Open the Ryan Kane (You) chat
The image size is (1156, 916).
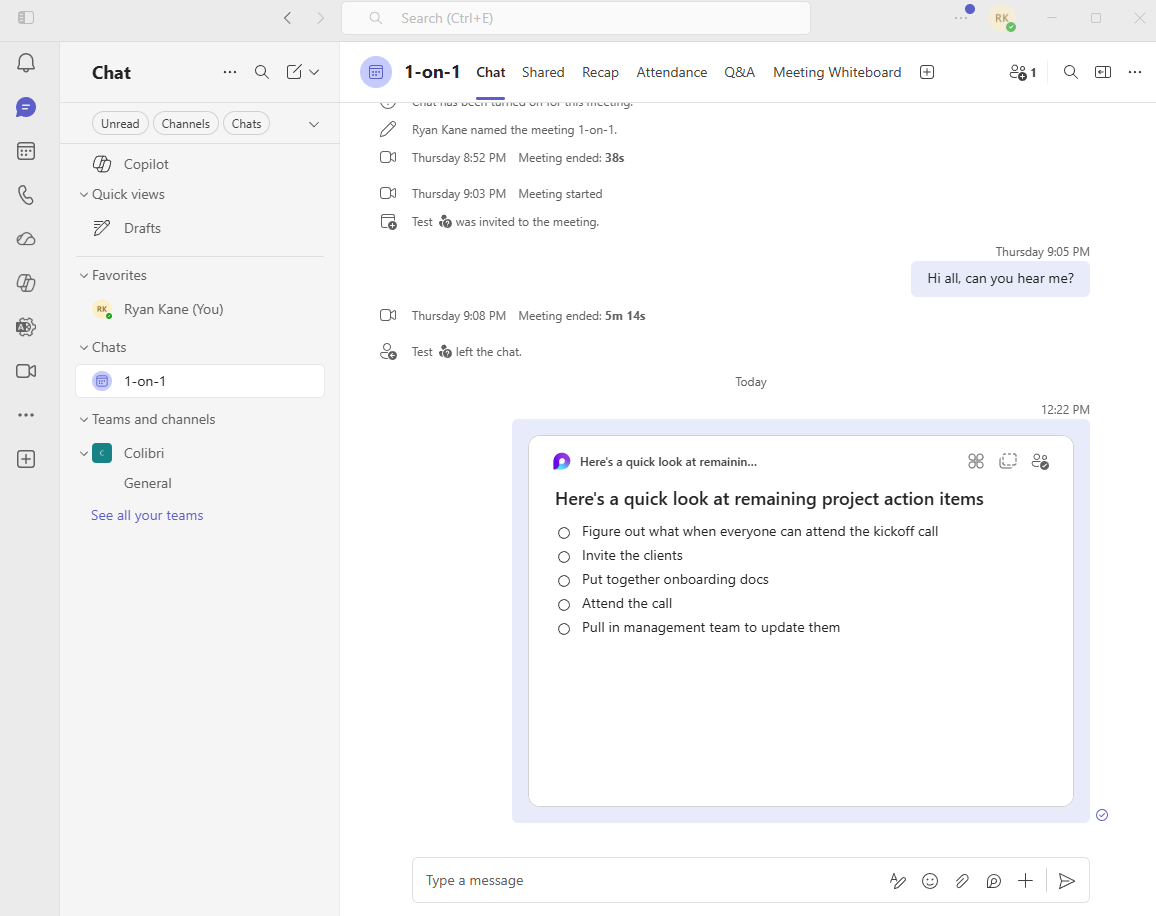[x=200, y=310]
